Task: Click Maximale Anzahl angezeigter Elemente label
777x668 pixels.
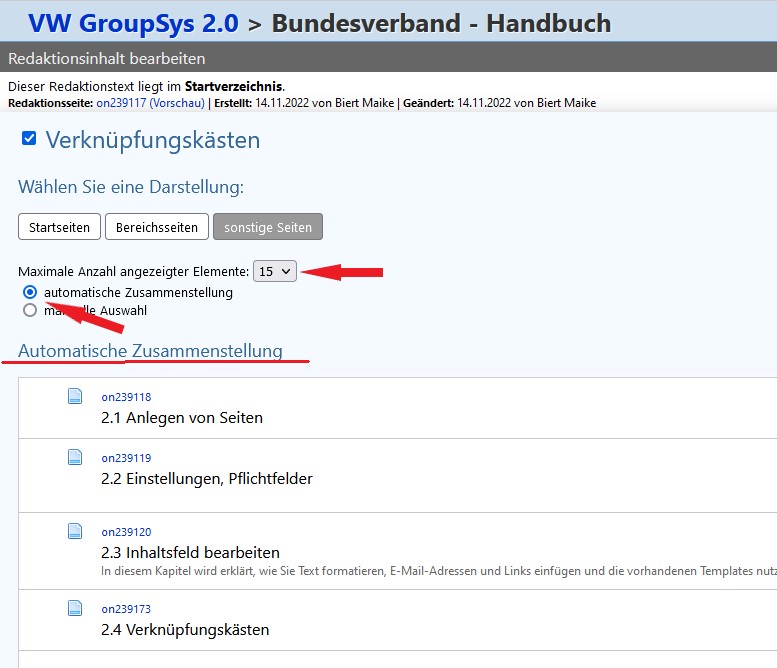Action: 133,272
